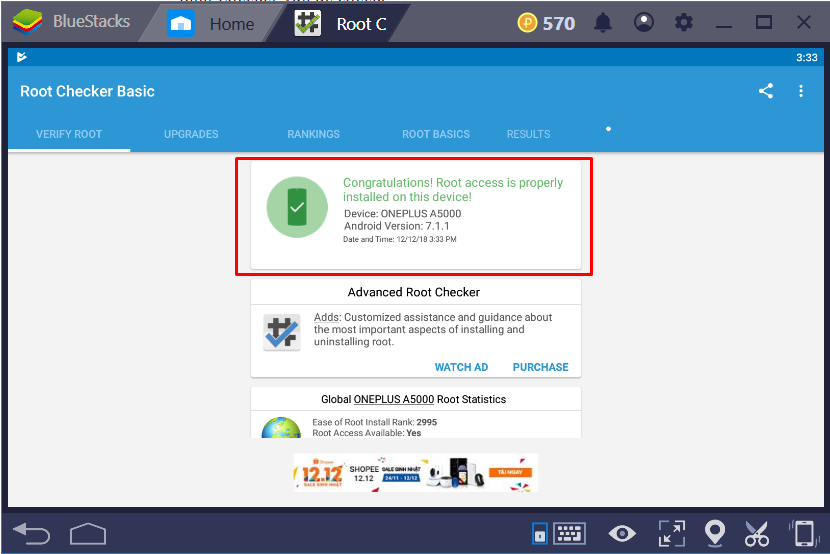Screen dimensions: 830x554
Task: Click the Root Access Available: Yes text
Action: click(366, 433)
